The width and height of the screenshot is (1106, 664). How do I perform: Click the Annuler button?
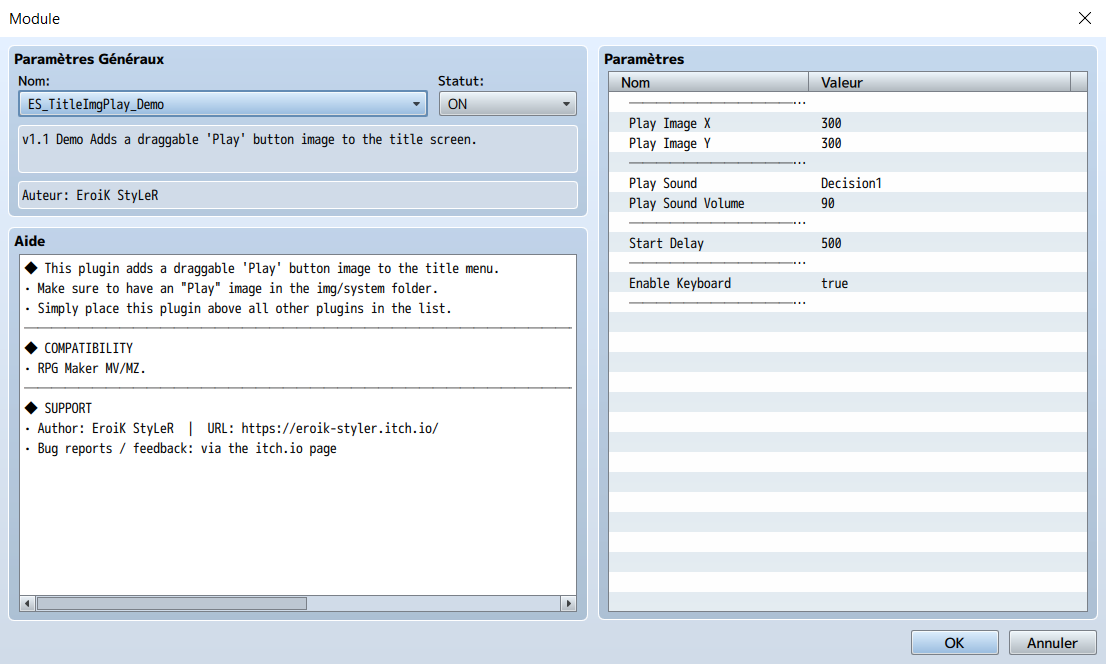pyautogui.click(x=1052, y=643)
